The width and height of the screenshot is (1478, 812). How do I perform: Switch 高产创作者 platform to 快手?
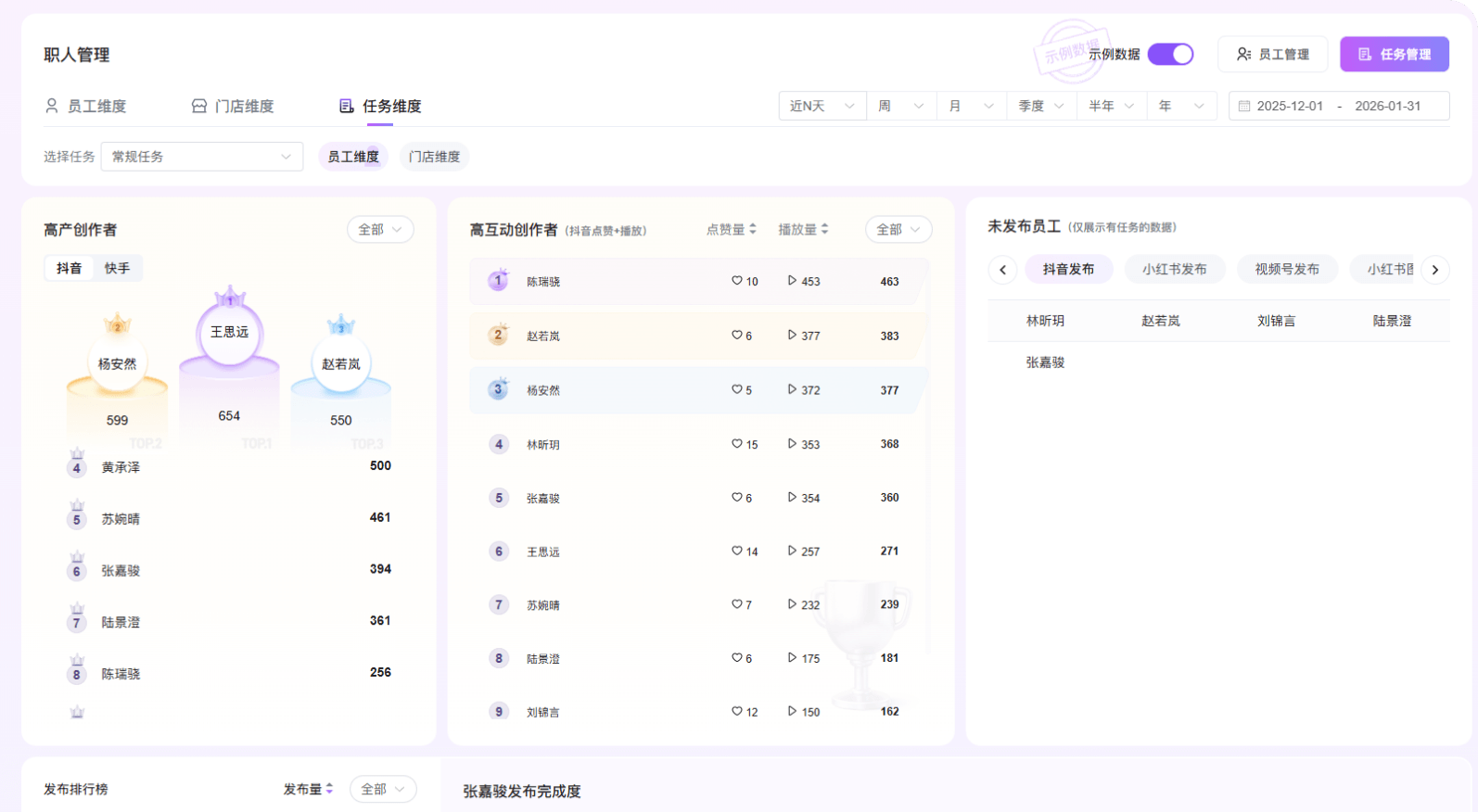tap(117, 269)
